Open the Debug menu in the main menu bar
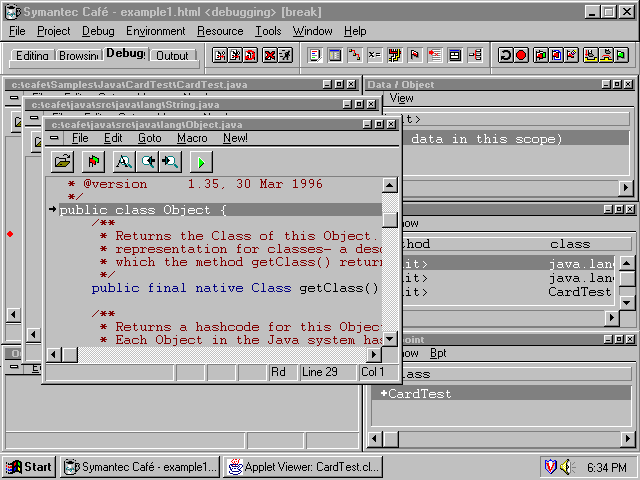The image size is (640, 480). (x=98, y=31)
